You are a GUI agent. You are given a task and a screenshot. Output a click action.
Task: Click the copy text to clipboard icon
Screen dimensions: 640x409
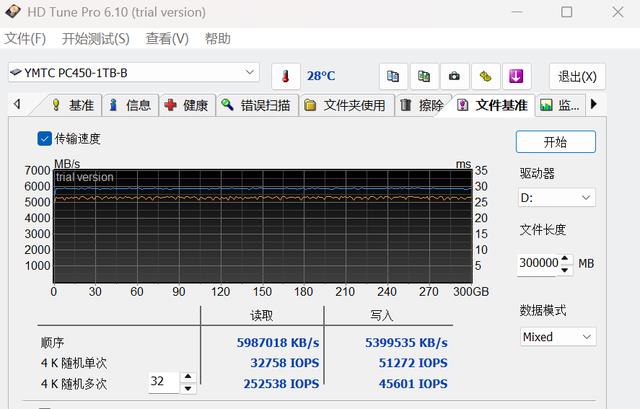394,76
